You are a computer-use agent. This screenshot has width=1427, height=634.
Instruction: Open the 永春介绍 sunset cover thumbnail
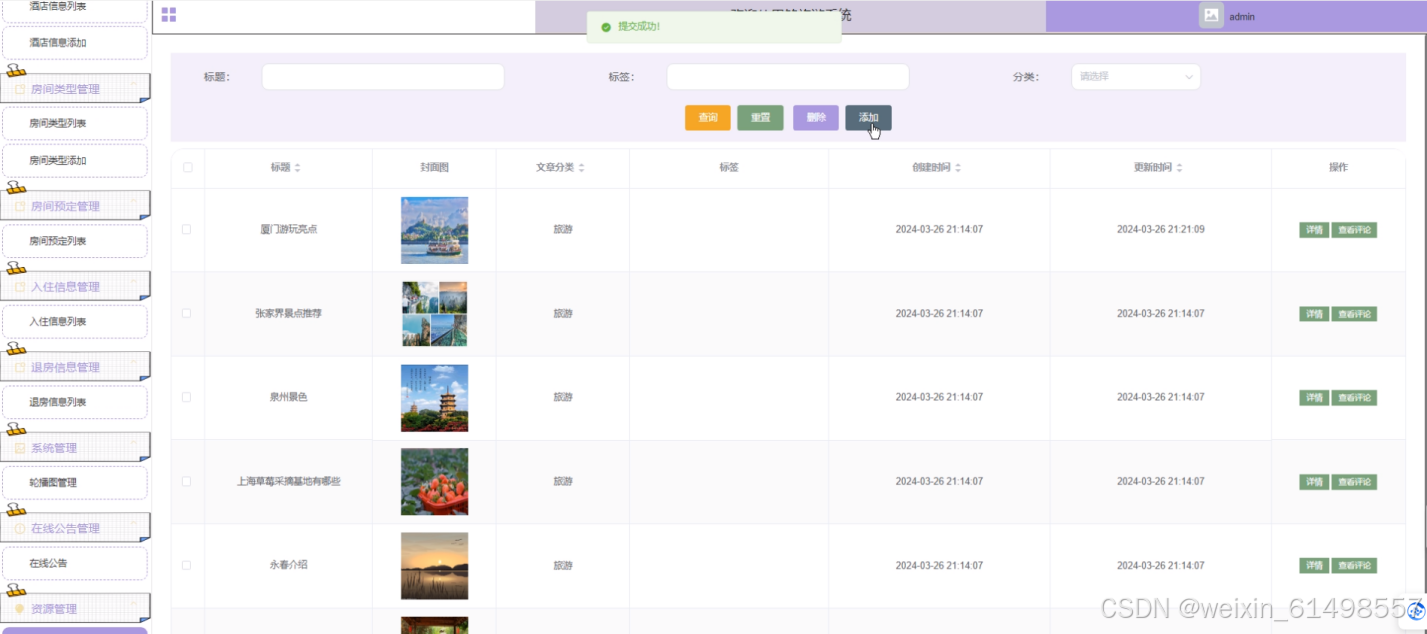coord(434,566)
